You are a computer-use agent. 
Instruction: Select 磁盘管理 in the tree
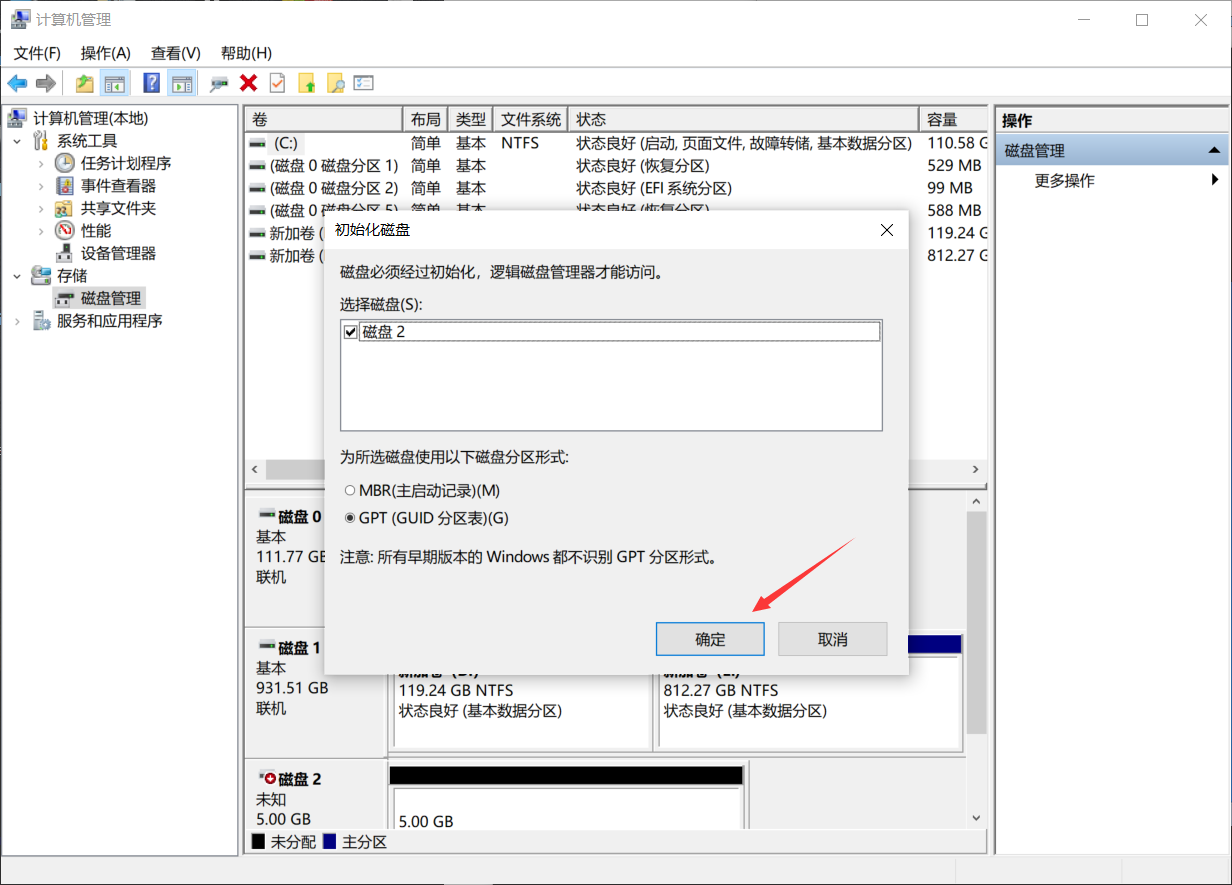pos(111,298)
